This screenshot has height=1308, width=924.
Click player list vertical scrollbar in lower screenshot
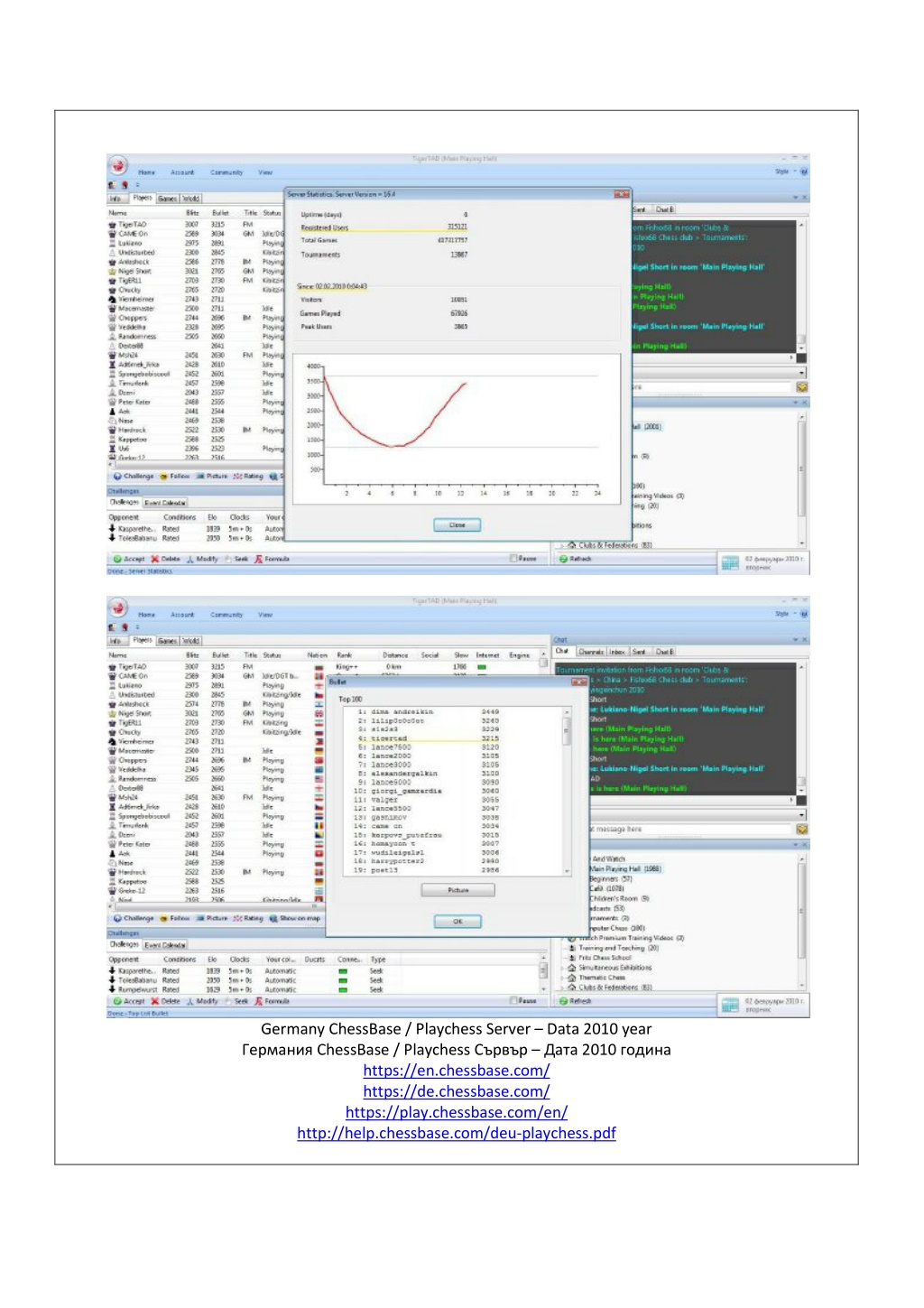(x=543, y=776)
